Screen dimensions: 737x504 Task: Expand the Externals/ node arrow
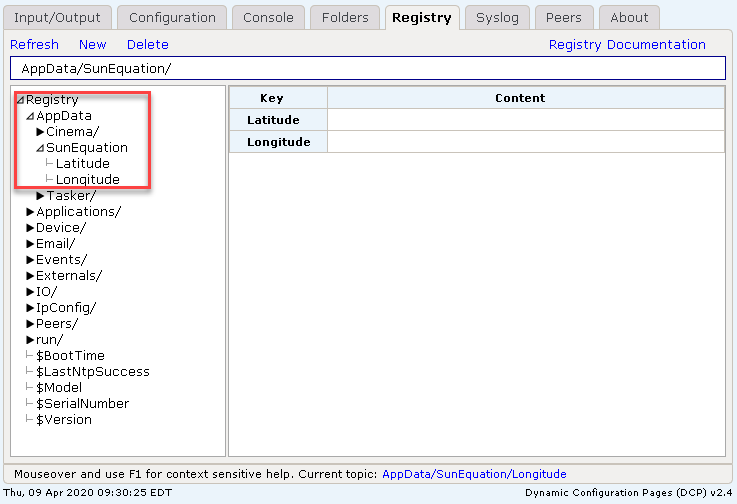(x=30, y=276)
